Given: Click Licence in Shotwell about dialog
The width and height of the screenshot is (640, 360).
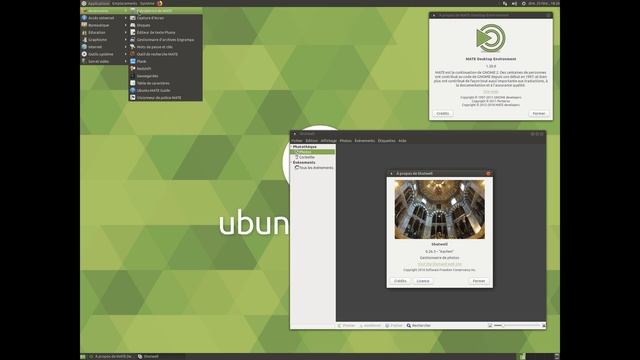Looking at the screenshot, I should 423,281.
